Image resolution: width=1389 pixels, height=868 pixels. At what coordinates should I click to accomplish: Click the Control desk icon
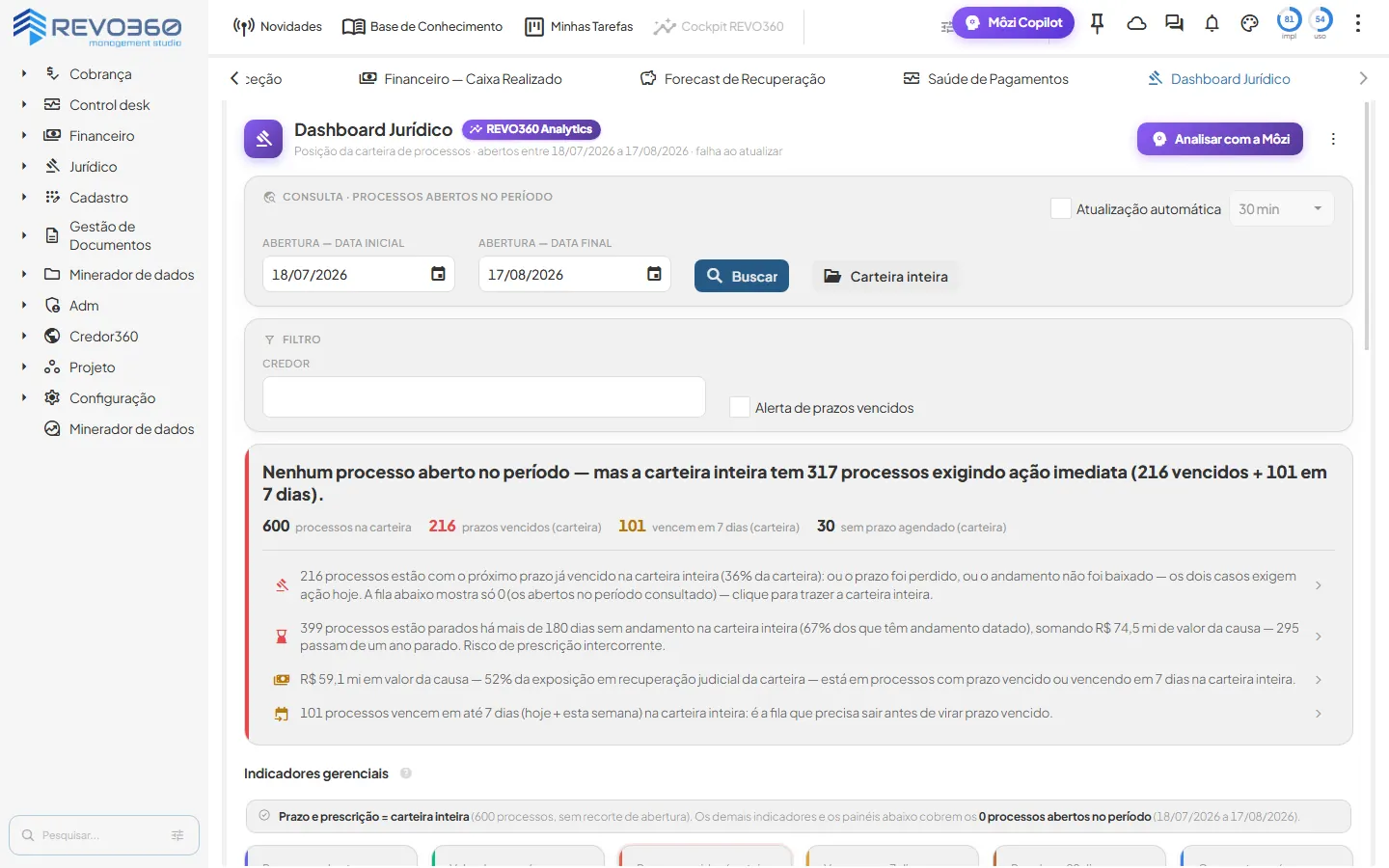click(52, 104)
